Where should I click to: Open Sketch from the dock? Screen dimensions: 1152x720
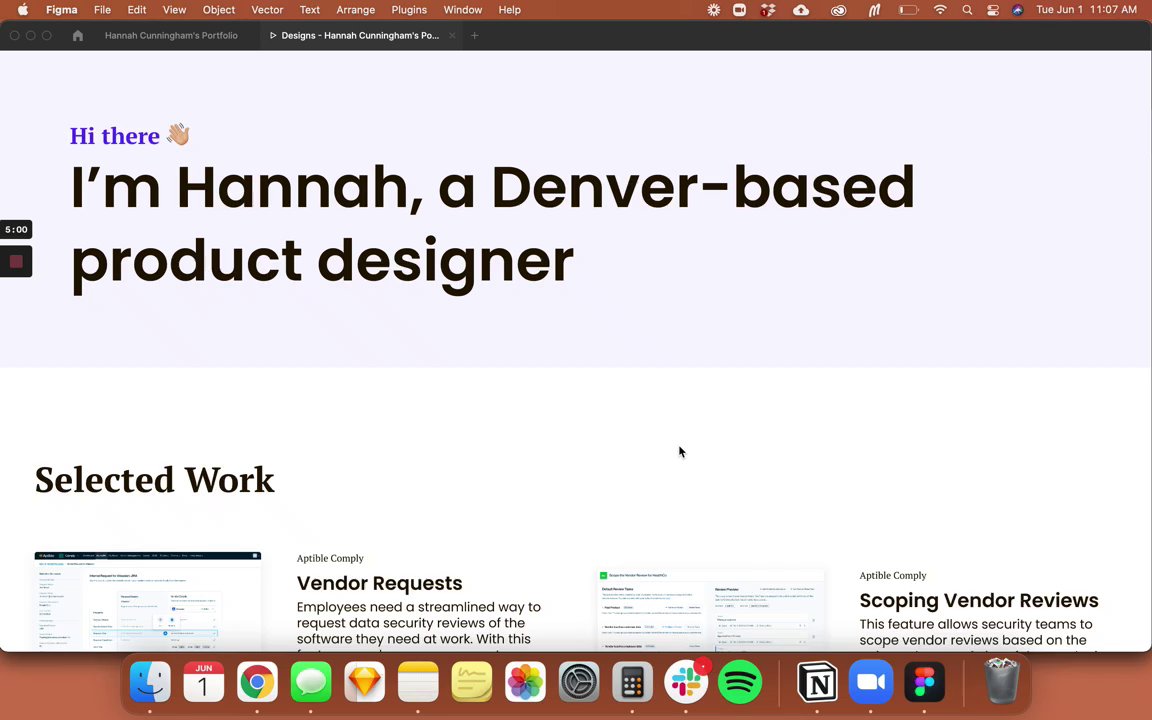364,682
